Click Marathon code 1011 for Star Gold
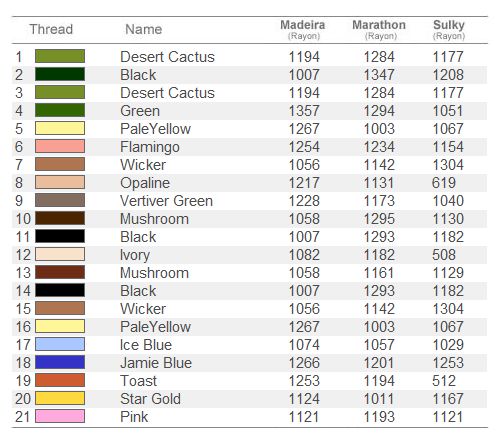 pos(379,399)
